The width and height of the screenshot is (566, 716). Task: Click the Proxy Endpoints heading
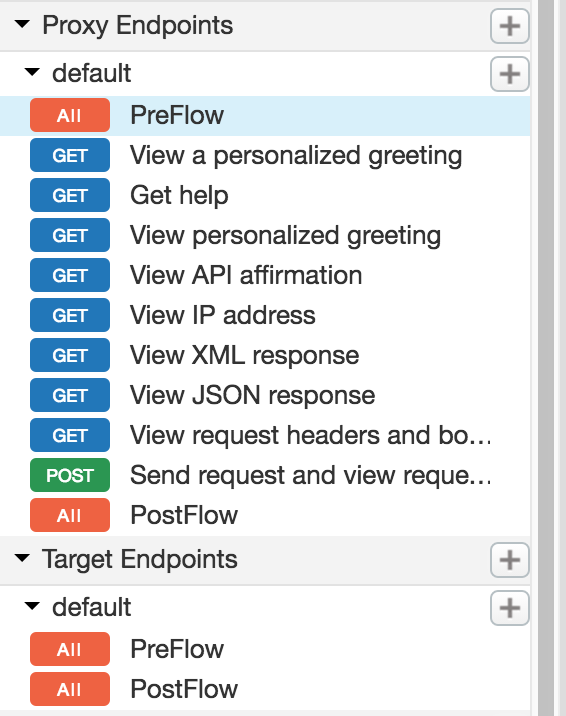pyautogui.click(x=137, y=25)
